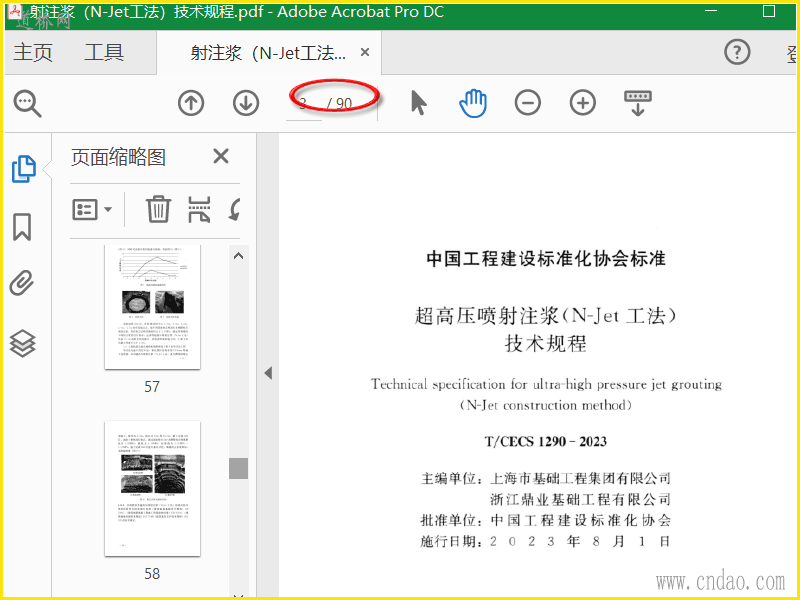Delete selected page thumbnail with trash icon
Viewport: 800px width, 600px height.
pos(158,209)
